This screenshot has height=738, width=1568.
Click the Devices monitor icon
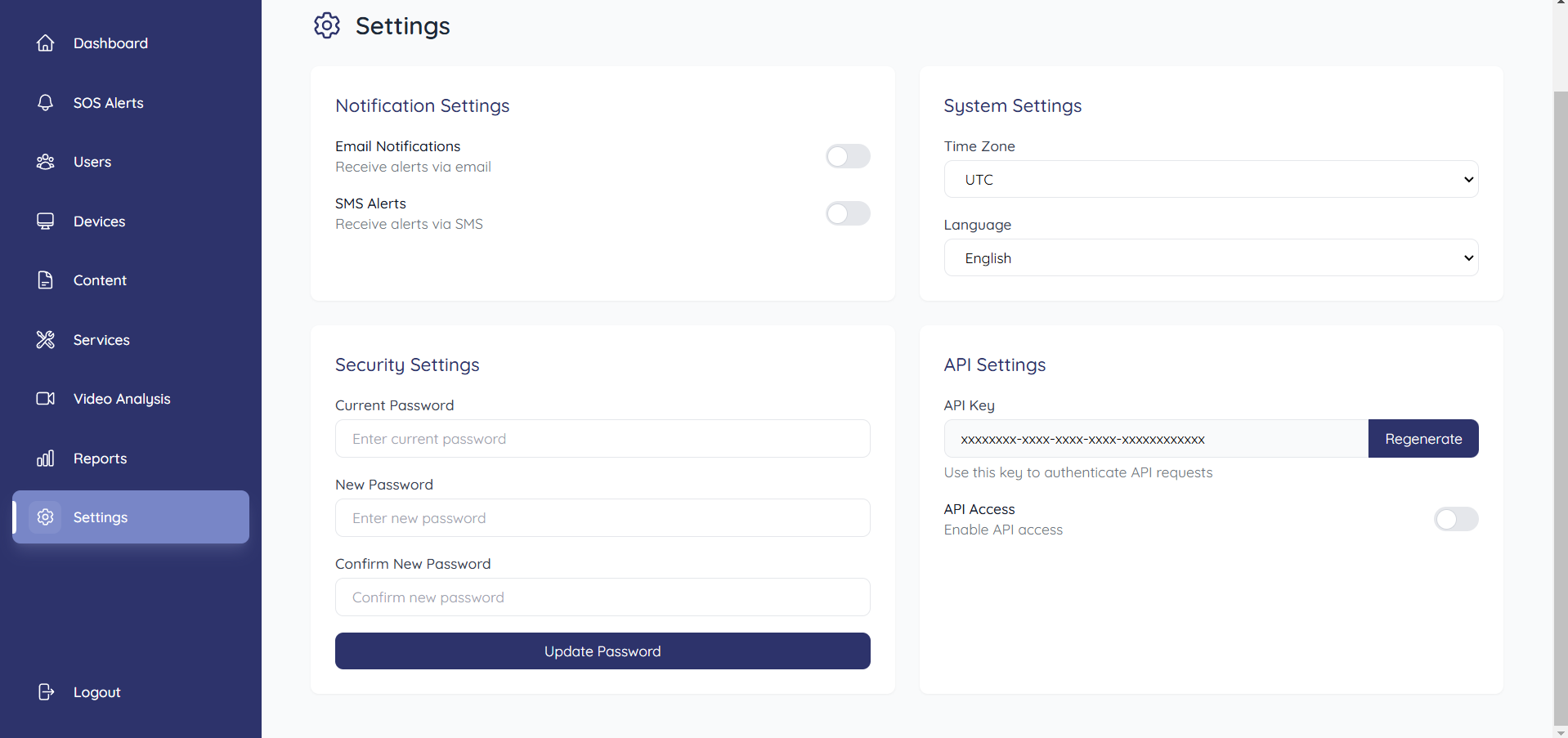46,221
